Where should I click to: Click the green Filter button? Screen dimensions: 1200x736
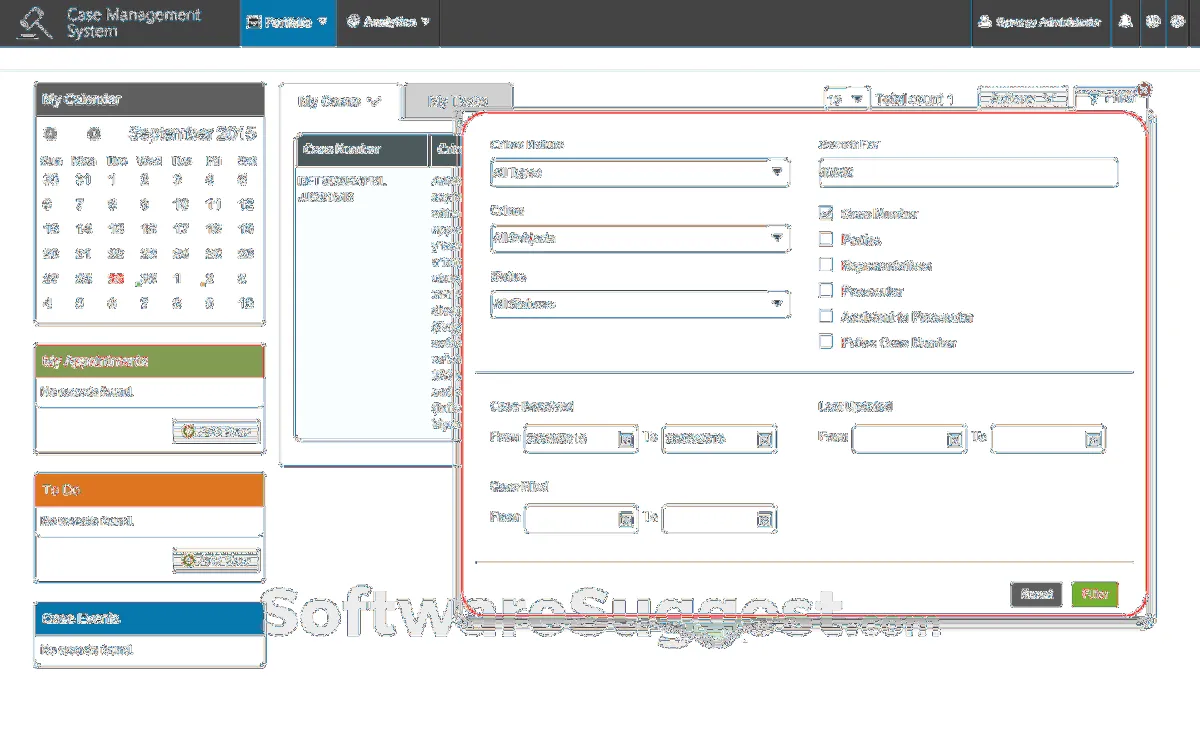[1095, 594]
